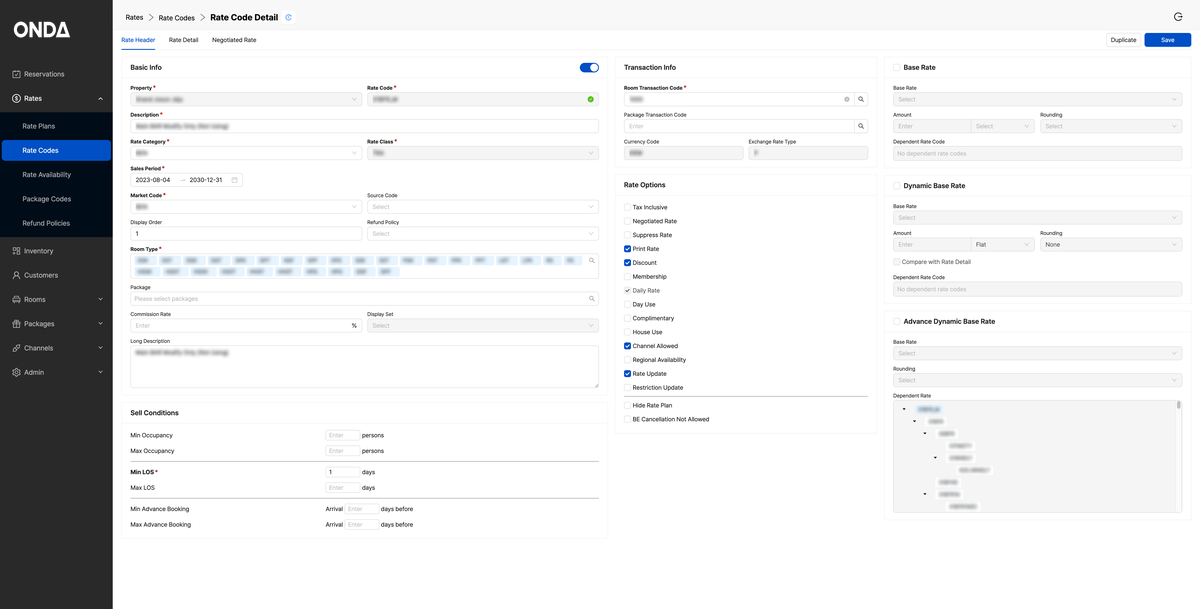1200x609 pixels.
Task: Open Reservations via its sidebar icon
Action: tap(16, 74)
